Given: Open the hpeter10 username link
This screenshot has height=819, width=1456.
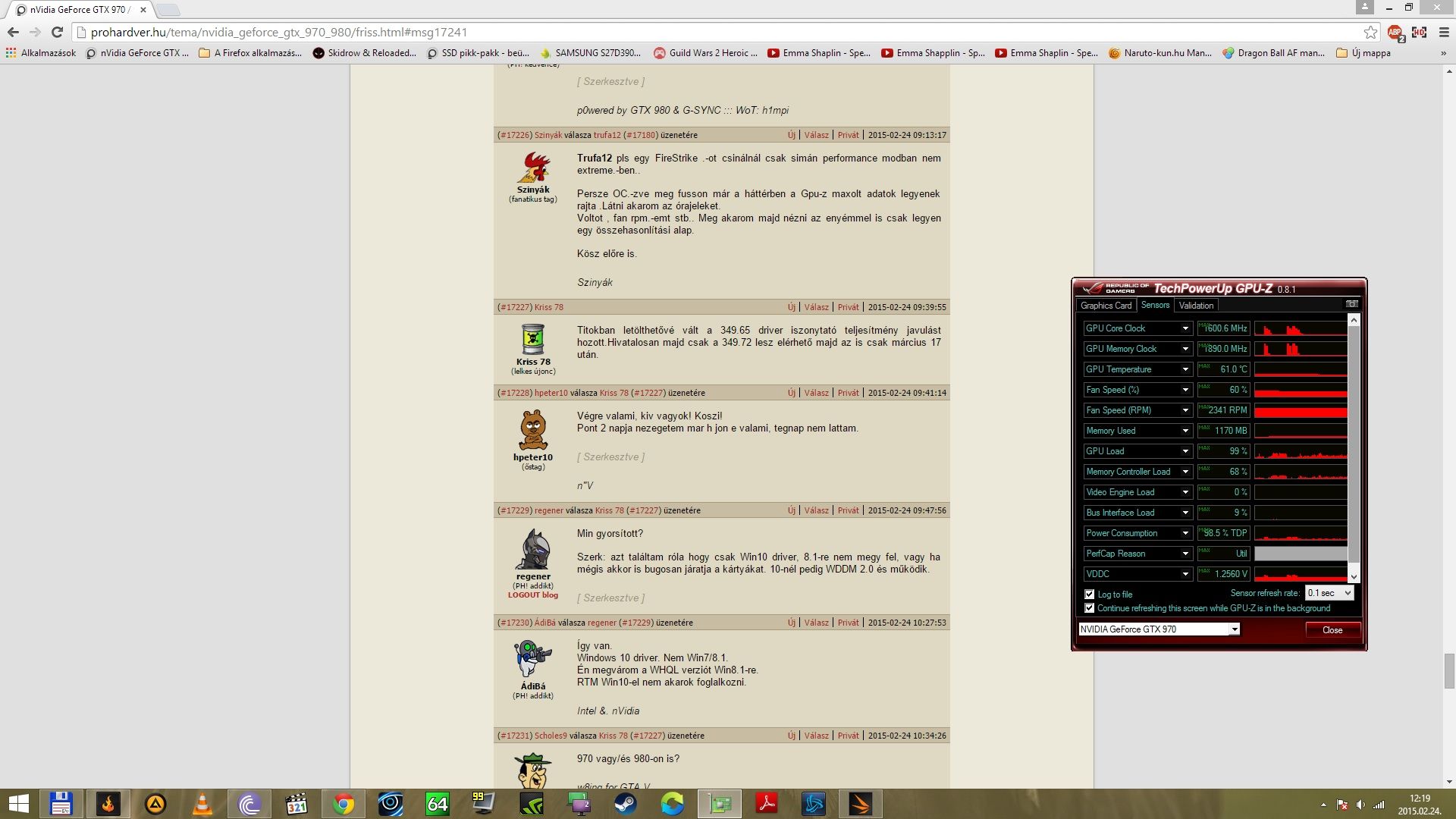Looking at the screenshot, I should 551,393.
